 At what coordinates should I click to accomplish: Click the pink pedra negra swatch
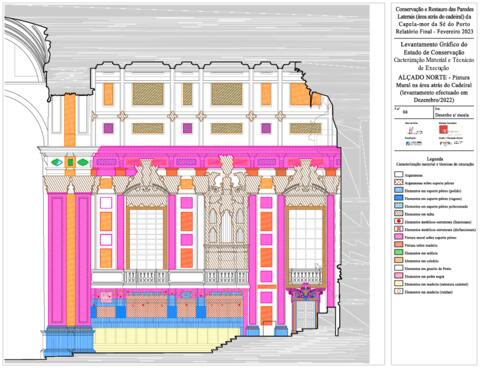click(x=399, y=276)
